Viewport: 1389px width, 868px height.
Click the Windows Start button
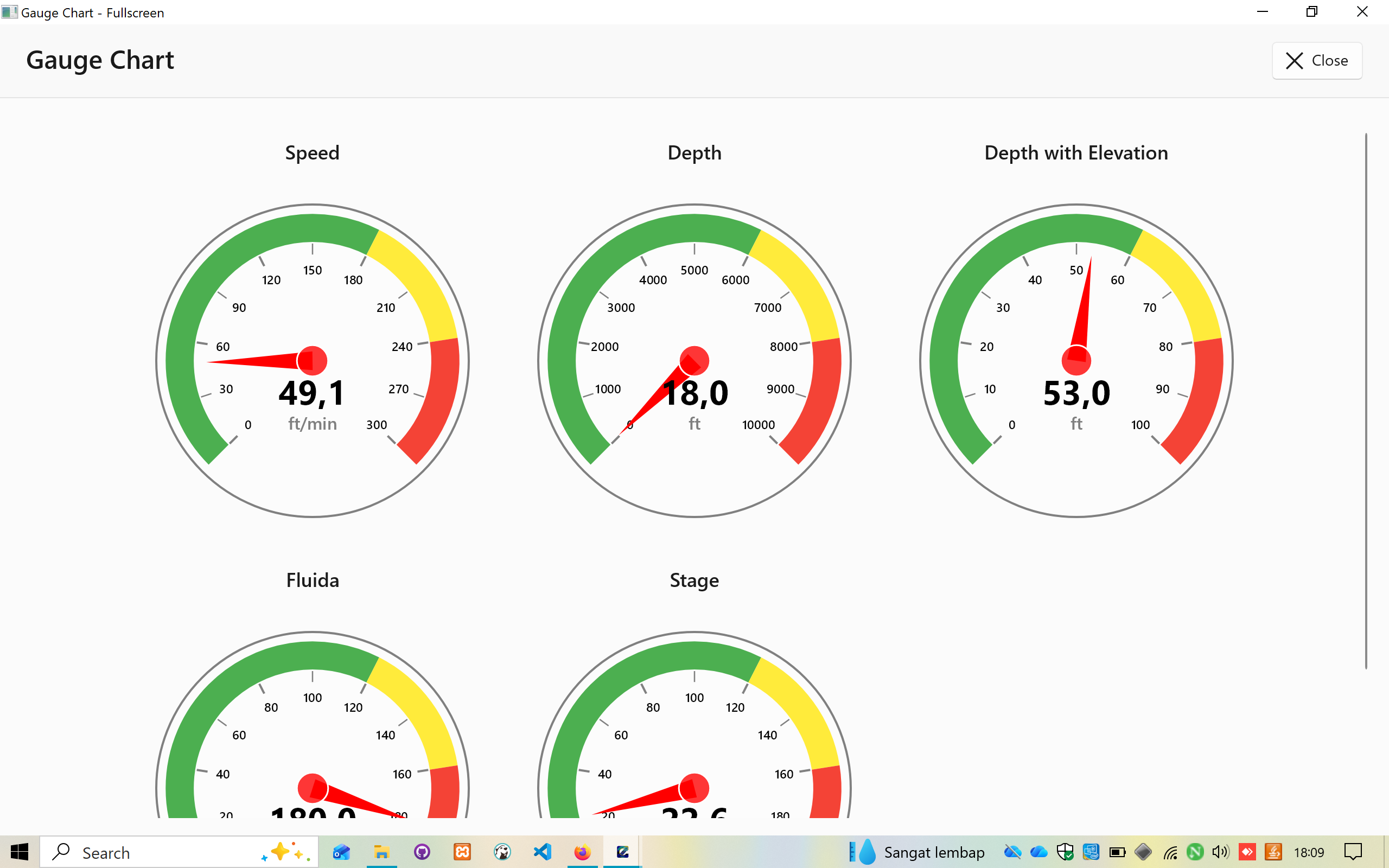click(21, 852)
